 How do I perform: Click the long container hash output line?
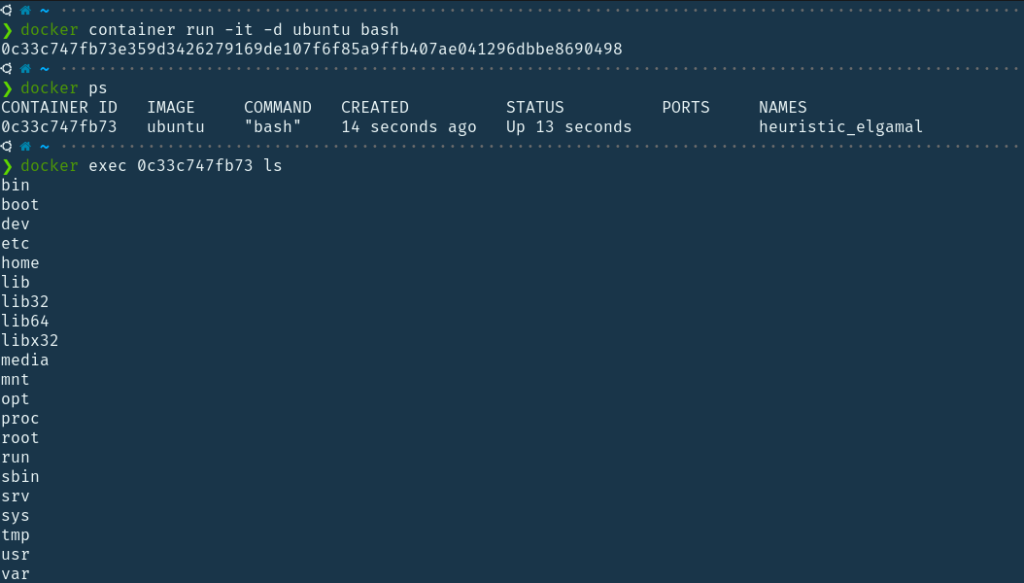coord(312,49)
